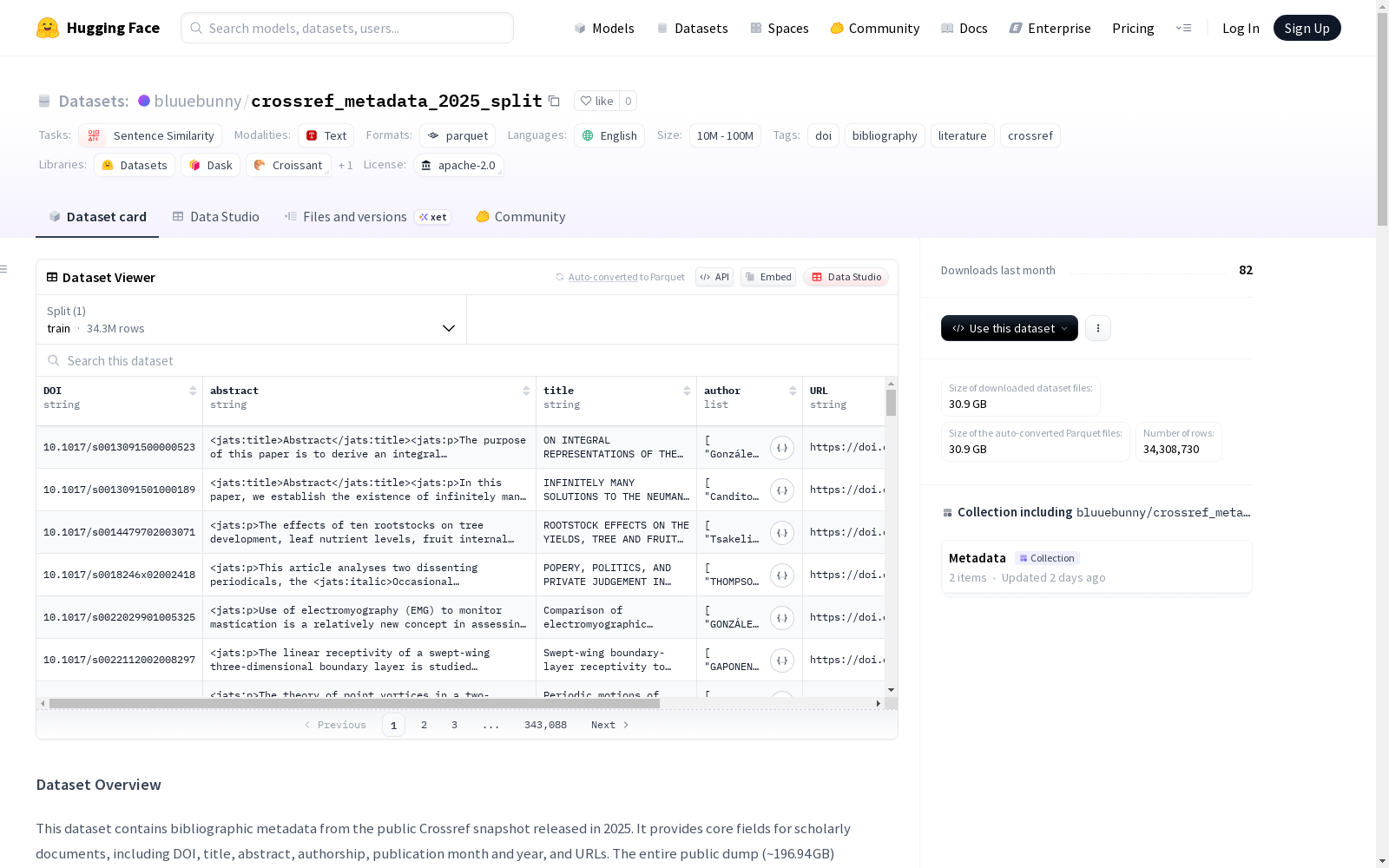Viewport: 1389px width, 868px height.
Task: Click the table's vertical scrollbar thumb
Action: (891, 403)
